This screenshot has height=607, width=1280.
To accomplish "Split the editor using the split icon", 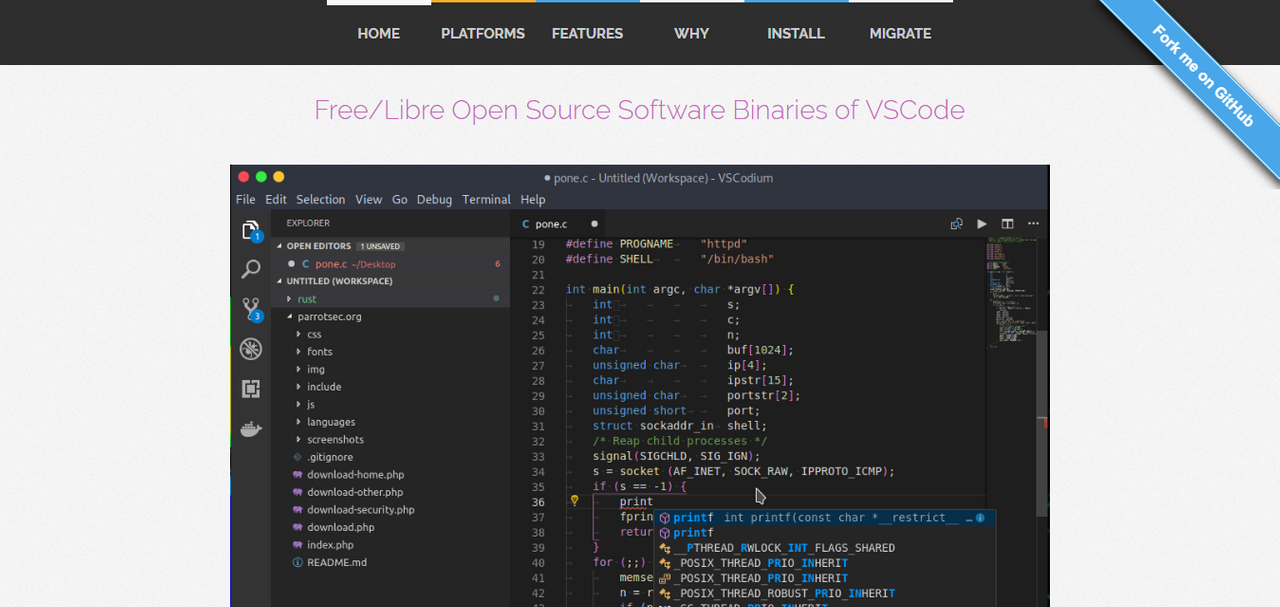I will pyautogui.click(x=1007, y=224).
